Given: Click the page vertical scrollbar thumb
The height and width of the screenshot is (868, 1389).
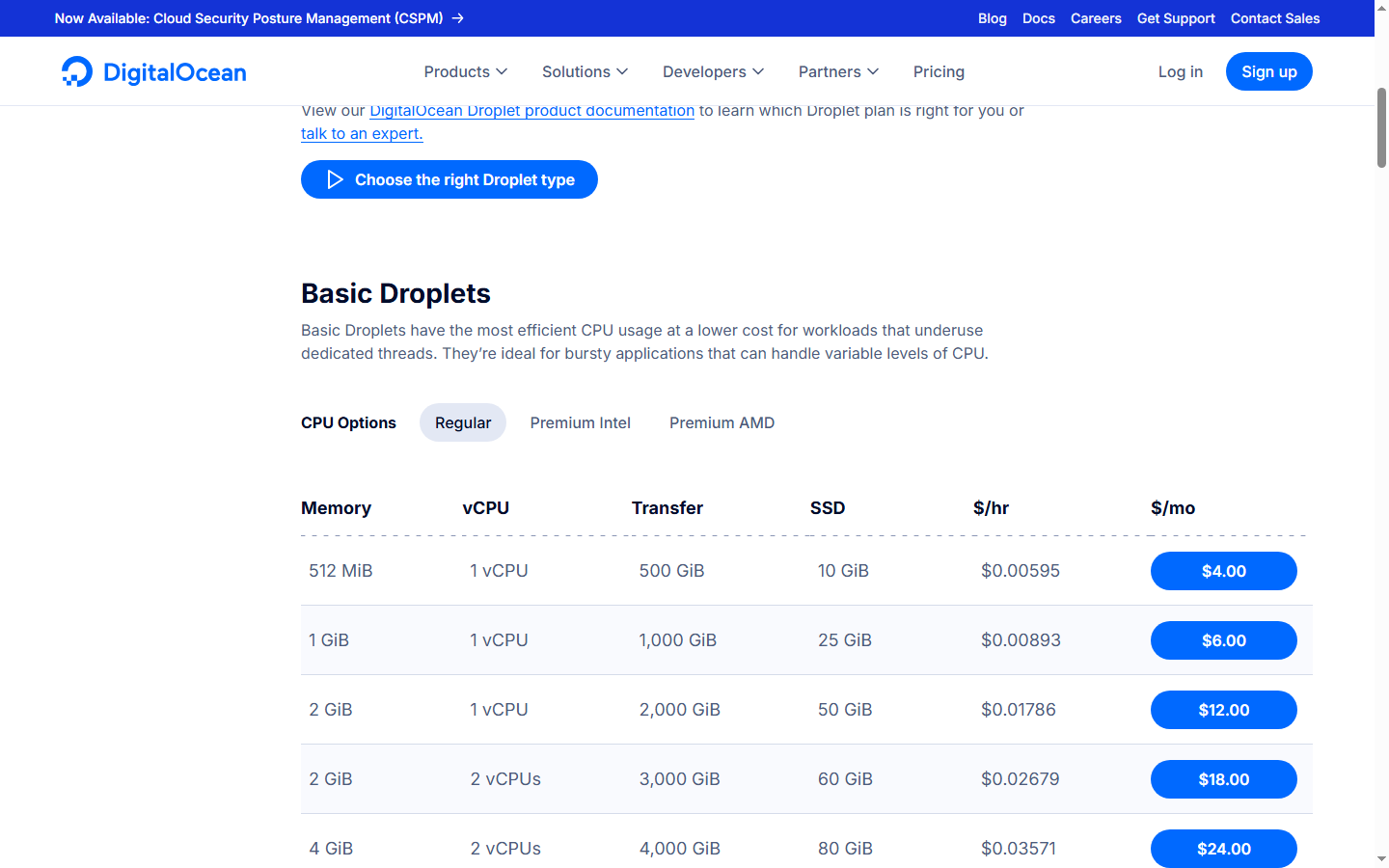Looking at the screenshot, I should pos(1381,127).
